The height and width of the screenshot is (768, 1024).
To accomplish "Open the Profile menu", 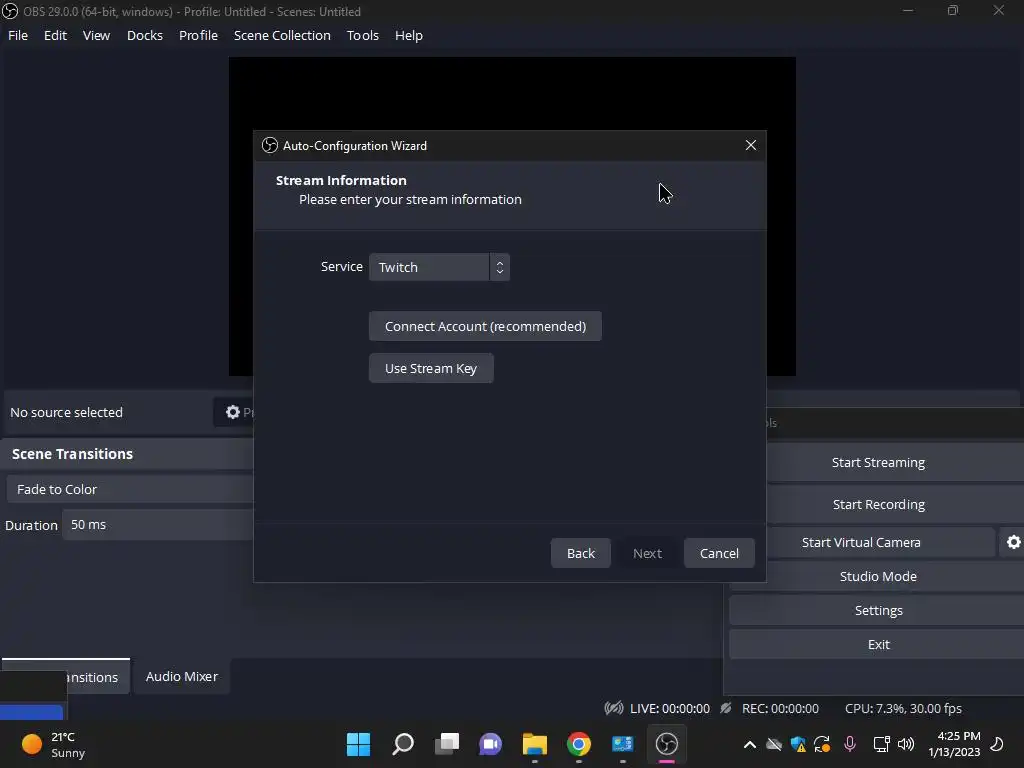I will pyautogui.click(x=198, y=35).
